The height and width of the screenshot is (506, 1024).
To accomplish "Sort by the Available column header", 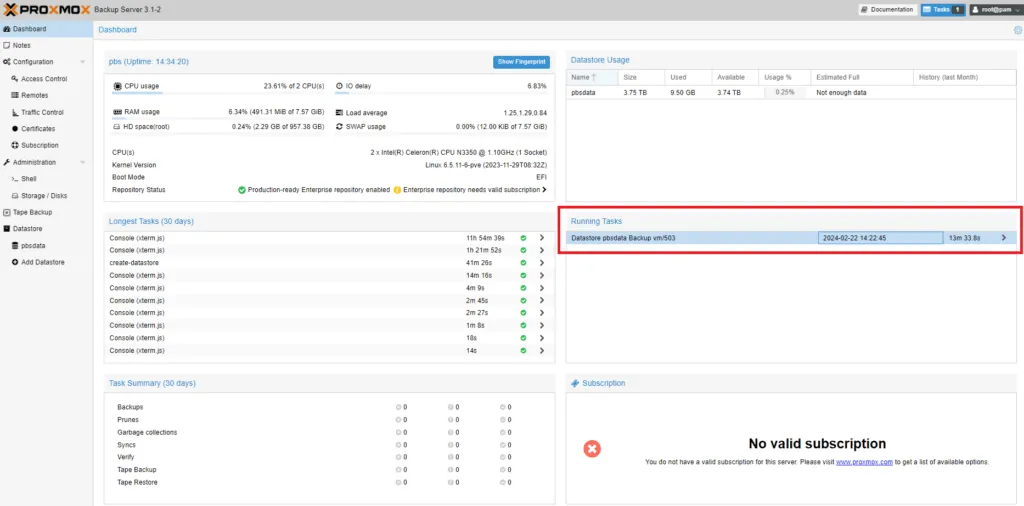I will pos(735,77).
